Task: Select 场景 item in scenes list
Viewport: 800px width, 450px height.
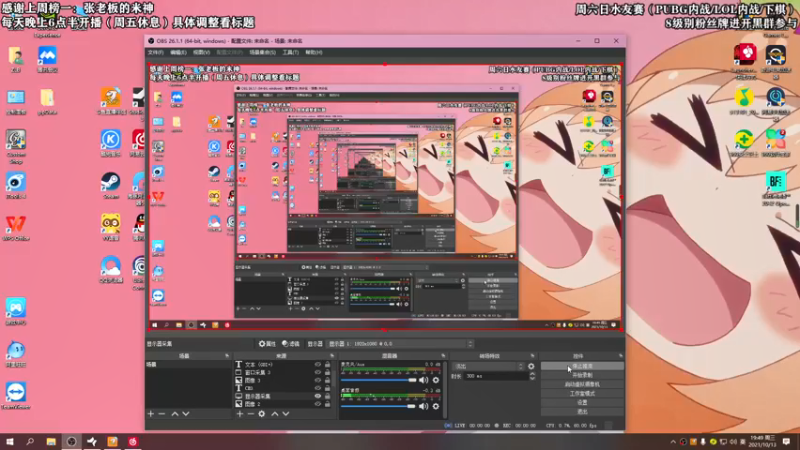Action: tap(188, 365)
